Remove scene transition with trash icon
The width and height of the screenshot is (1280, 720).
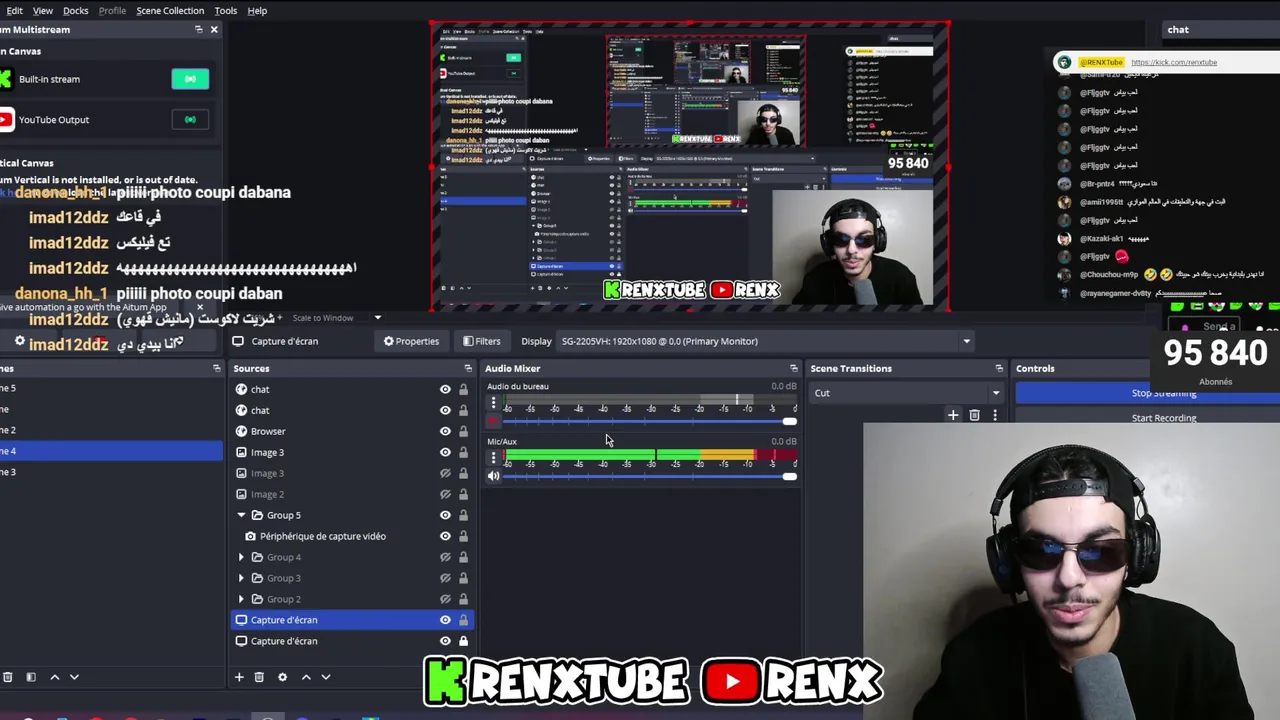[x=974, y=415]
